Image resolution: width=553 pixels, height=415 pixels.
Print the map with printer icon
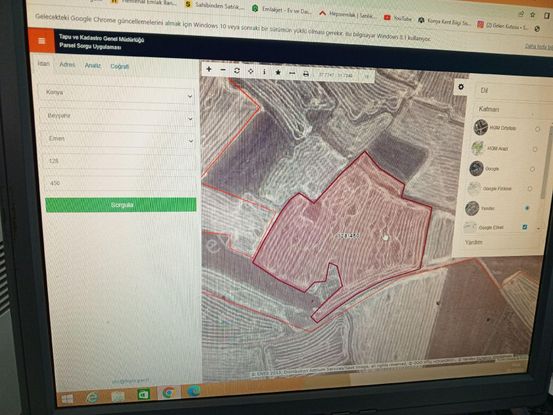coord(306,74)
